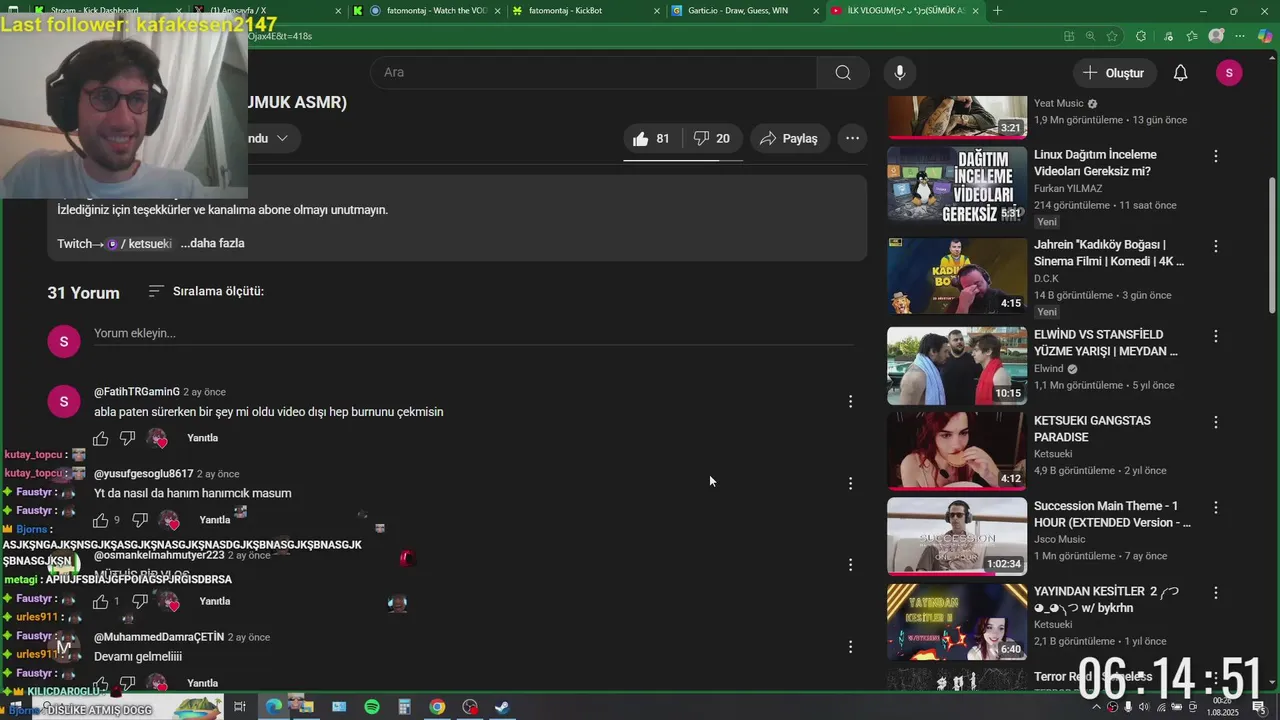Open options menu for MuhammedDamraÇETİN comment

click(850, 647)
